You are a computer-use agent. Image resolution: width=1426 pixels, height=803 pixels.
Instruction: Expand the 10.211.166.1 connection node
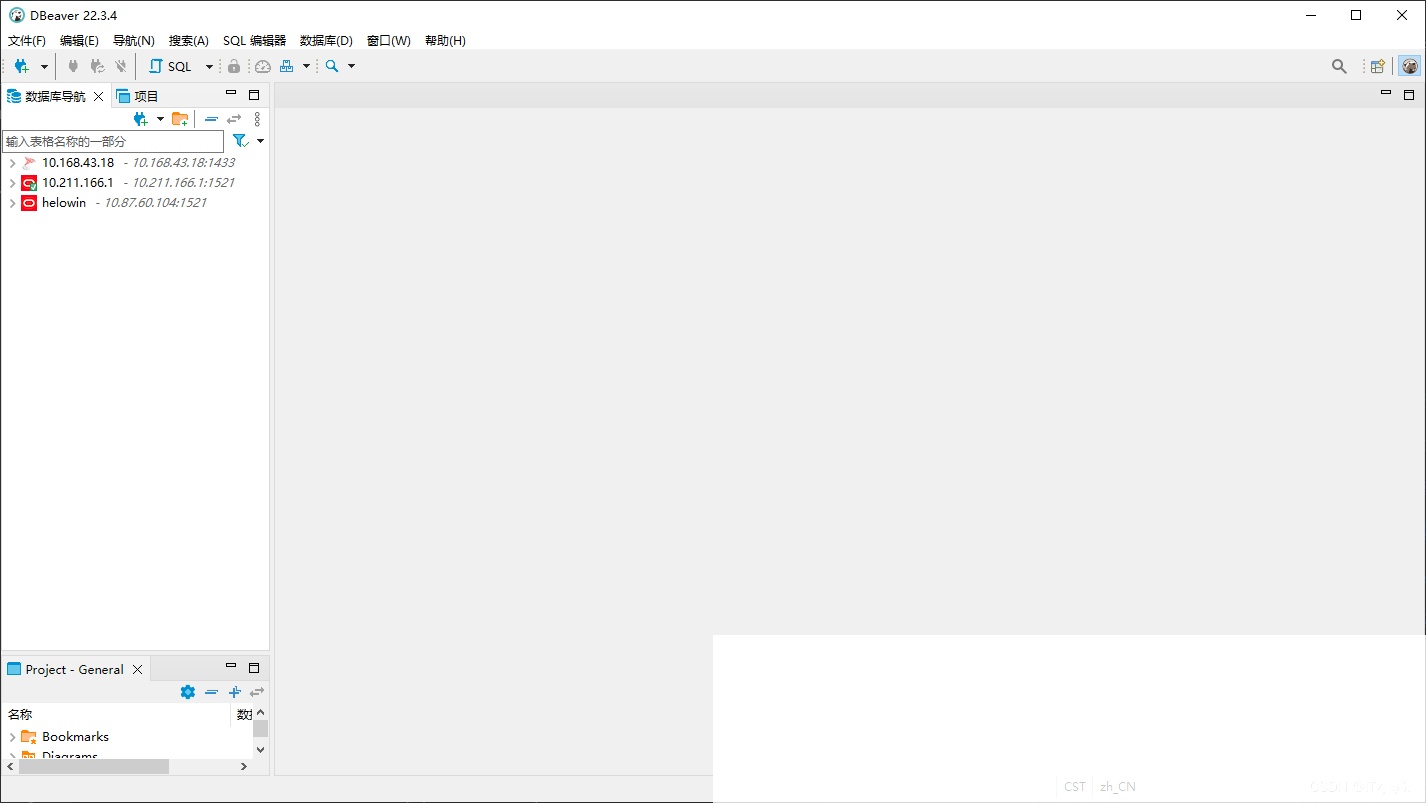12,182
